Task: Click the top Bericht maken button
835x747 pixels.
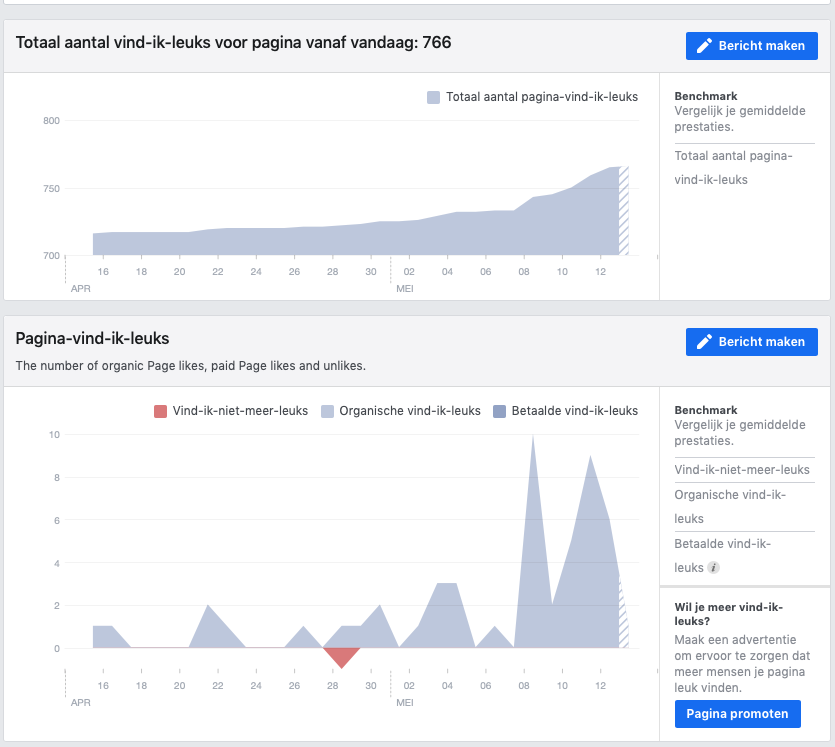Action: point(751,46)
